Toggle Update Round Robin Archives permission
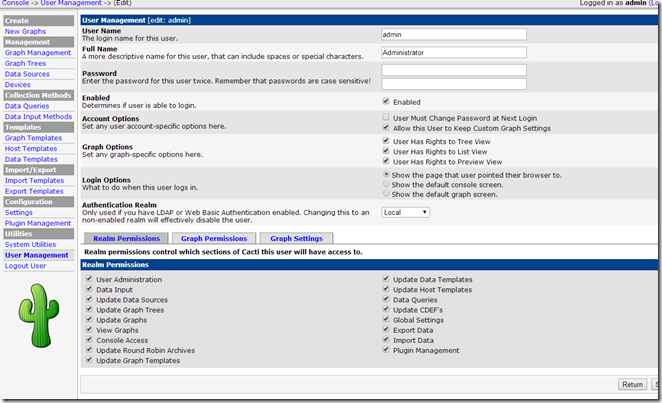The width and height of the screenshot is (662, 403). tap(89, 349)
